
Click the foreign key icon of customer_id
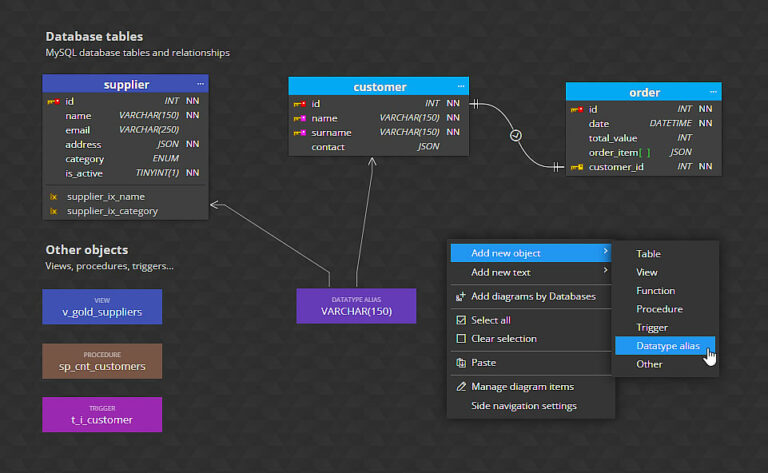[x=576, y=167]
